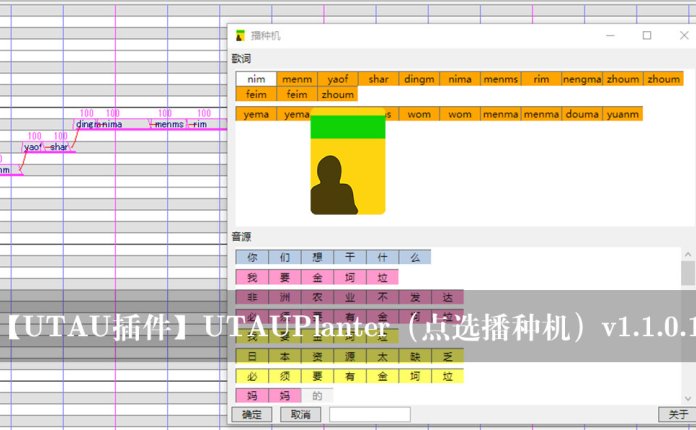
Task: Pick the source character 发
Action: (x=415, y=297)
